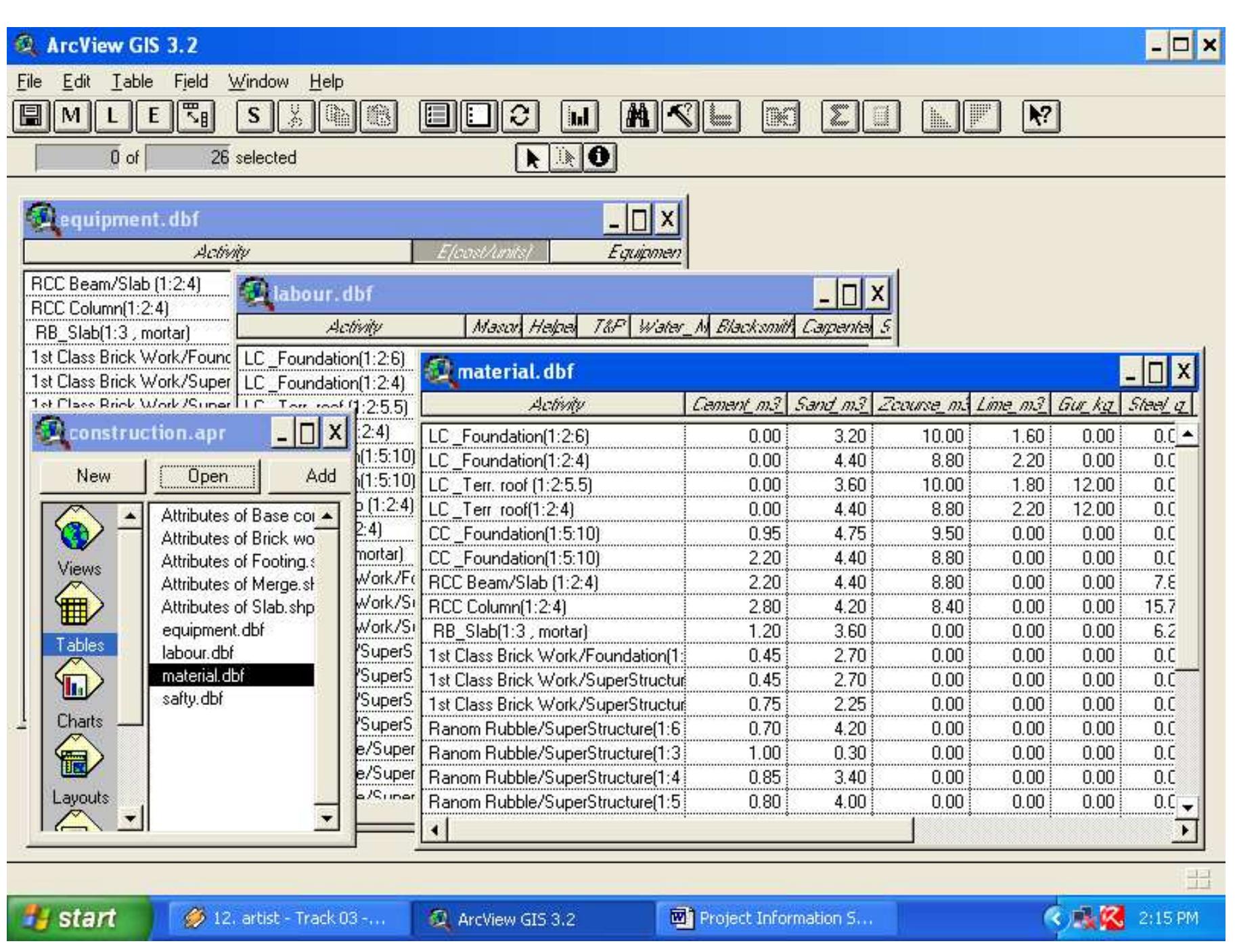This screenshot has height=952, width=1237.
Task: Click the Switch Selection arrows icon
Action: tap(520, 116)
